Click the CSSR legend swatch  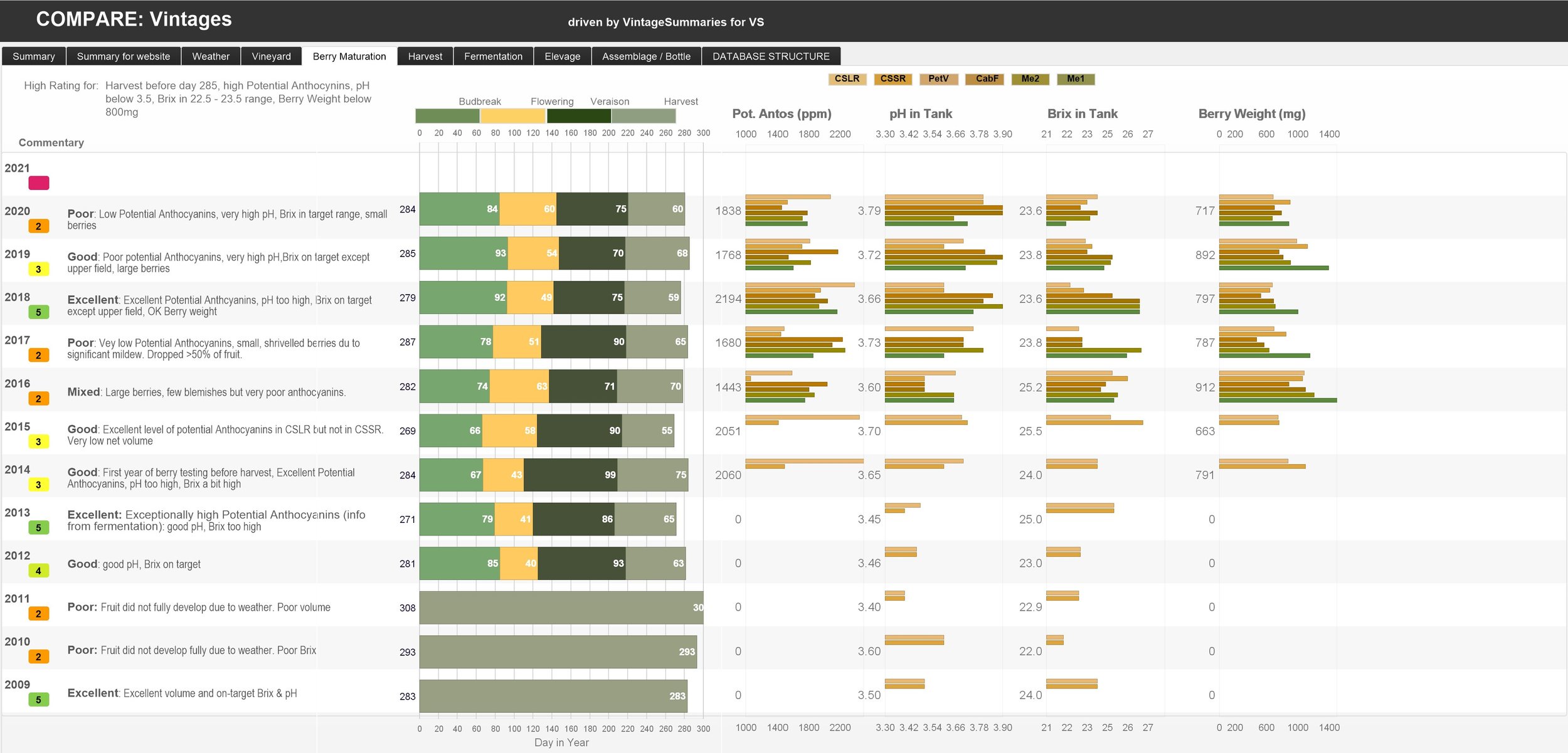[x=893, y=79]
